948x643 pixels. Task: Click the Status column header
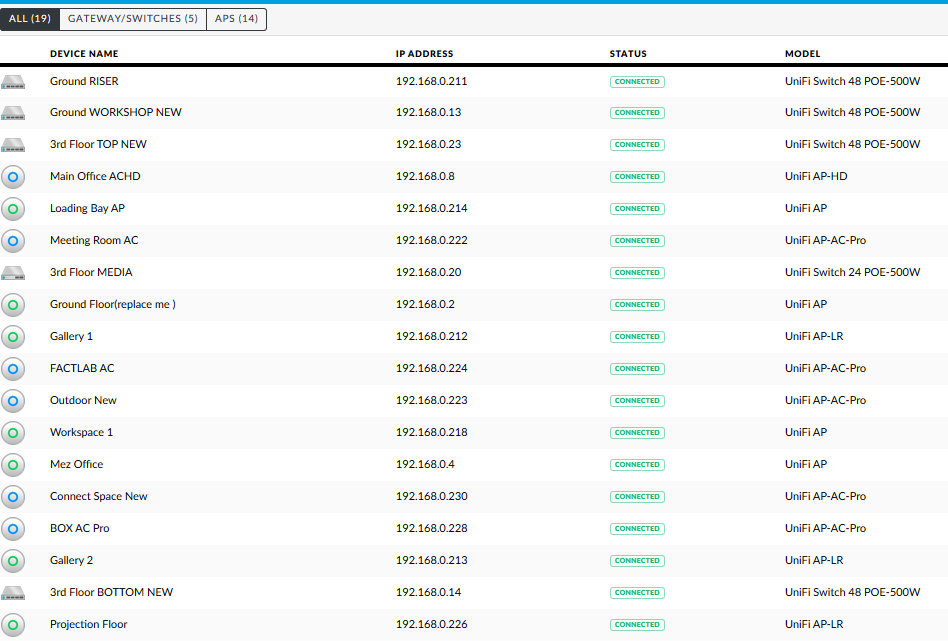pyautogui.click(x=628, y=54)
